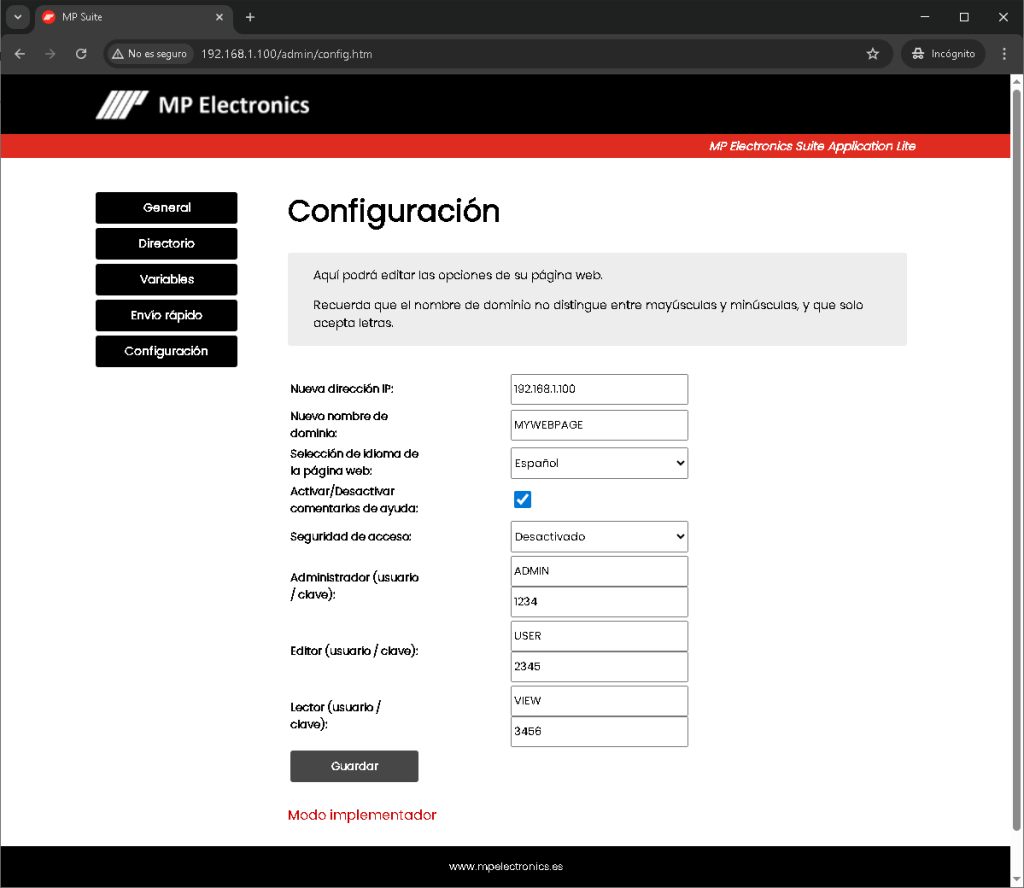Toggle the help comments checkbox
Image resolution: width=1024 pixels, height=888 pixels.
(522, 500)
